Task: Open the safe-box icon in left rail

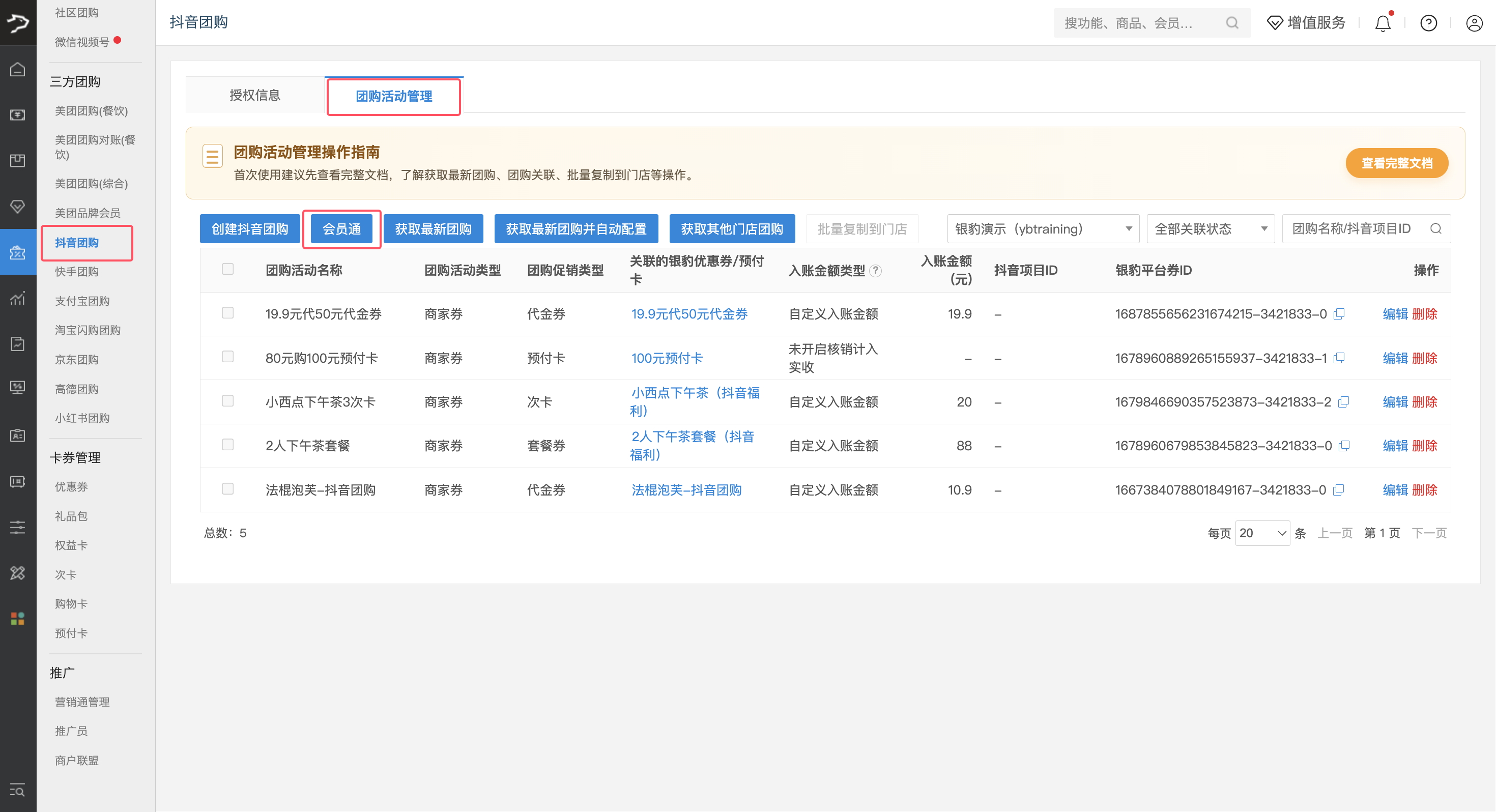Action: [18, 481]
